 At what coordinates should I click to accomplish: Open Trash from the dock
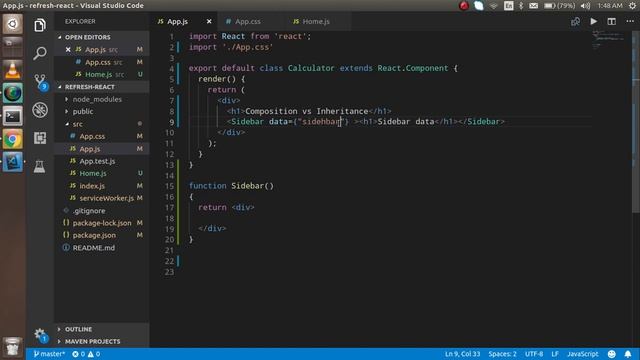[13, 347]
